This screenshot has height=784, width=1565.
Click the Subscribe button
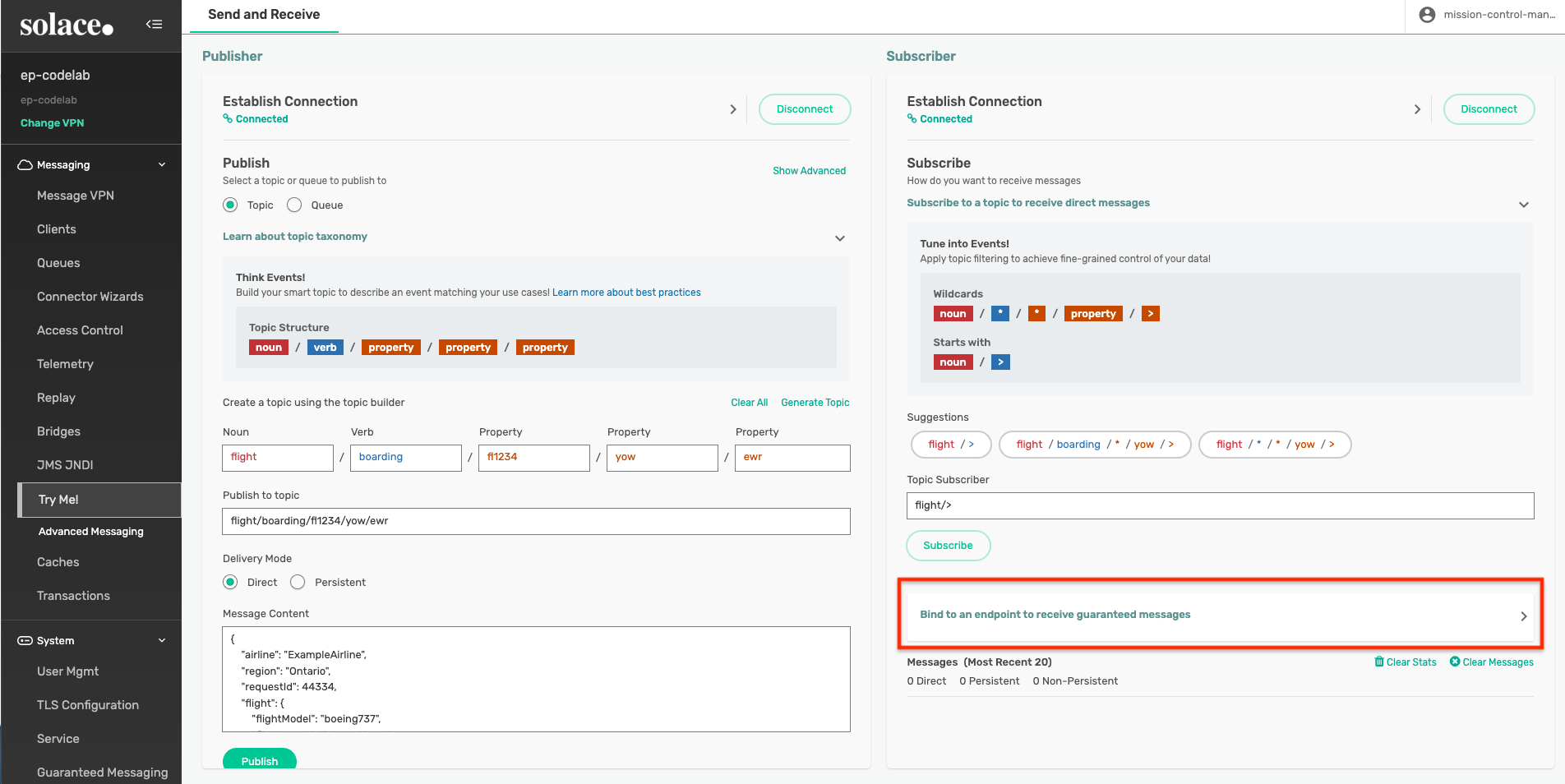coord(948,546)
